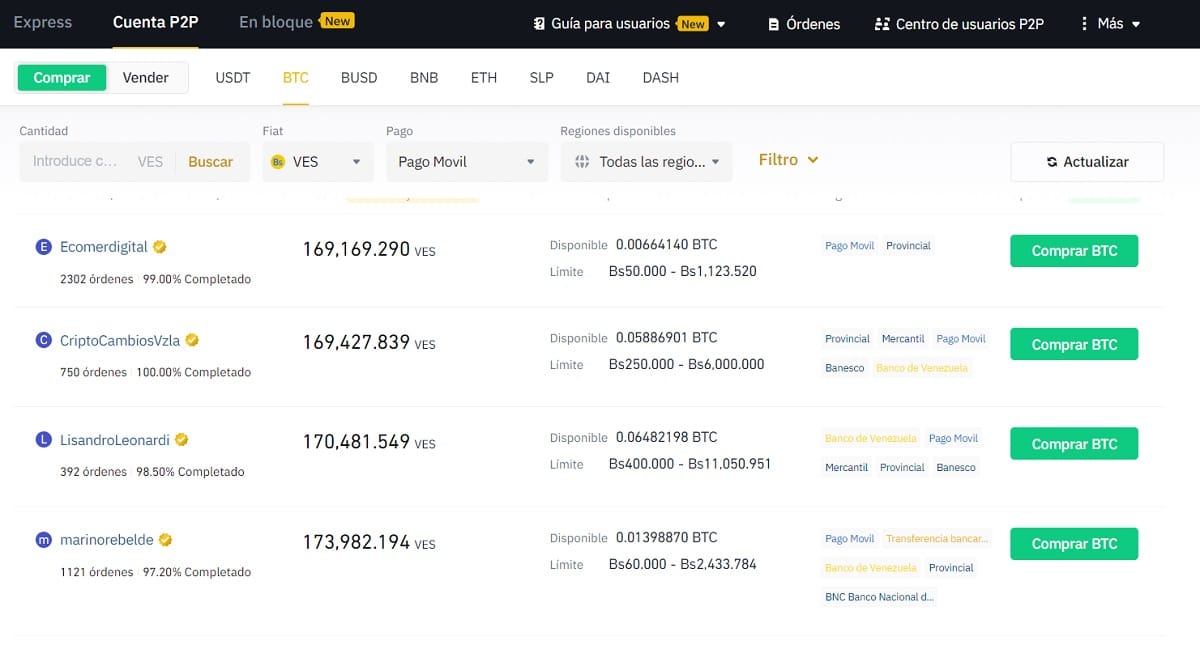Open the marinorebelde merchant profile
This screenshot has height=645, width=1200.
pyautogui.click(x=107, y=540)
